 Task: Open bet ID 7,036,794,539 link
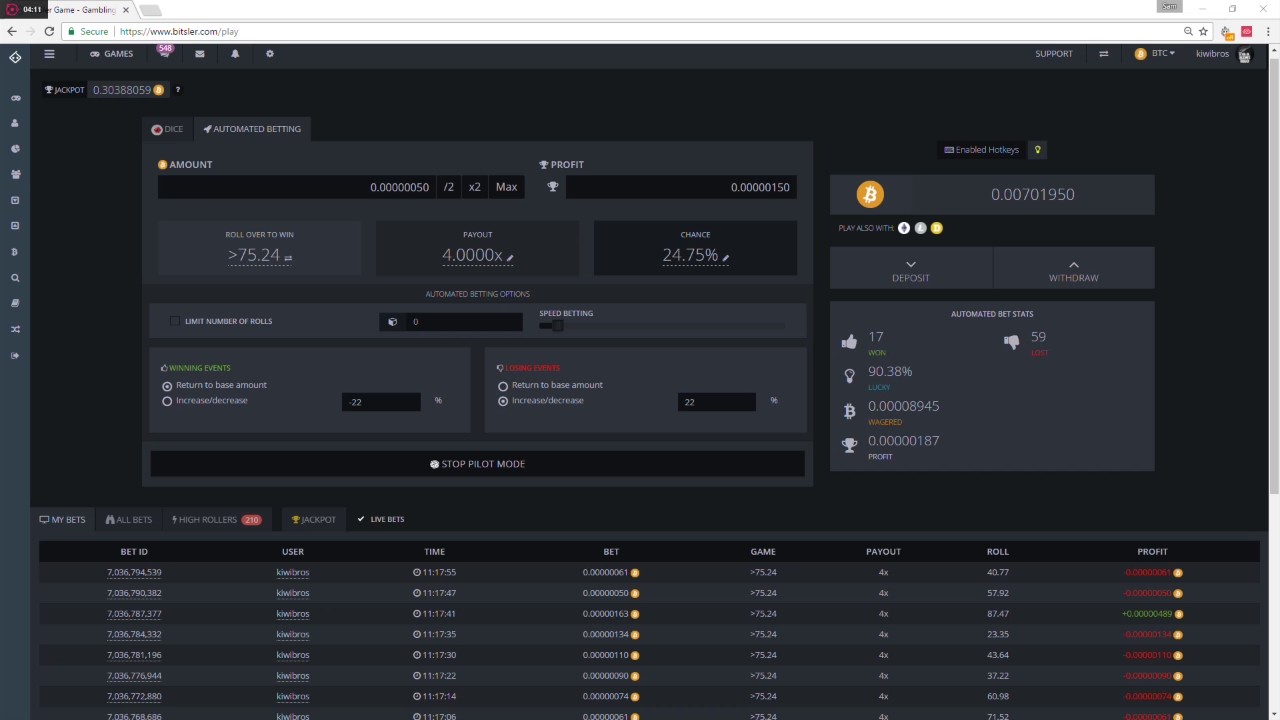point(134,573)
